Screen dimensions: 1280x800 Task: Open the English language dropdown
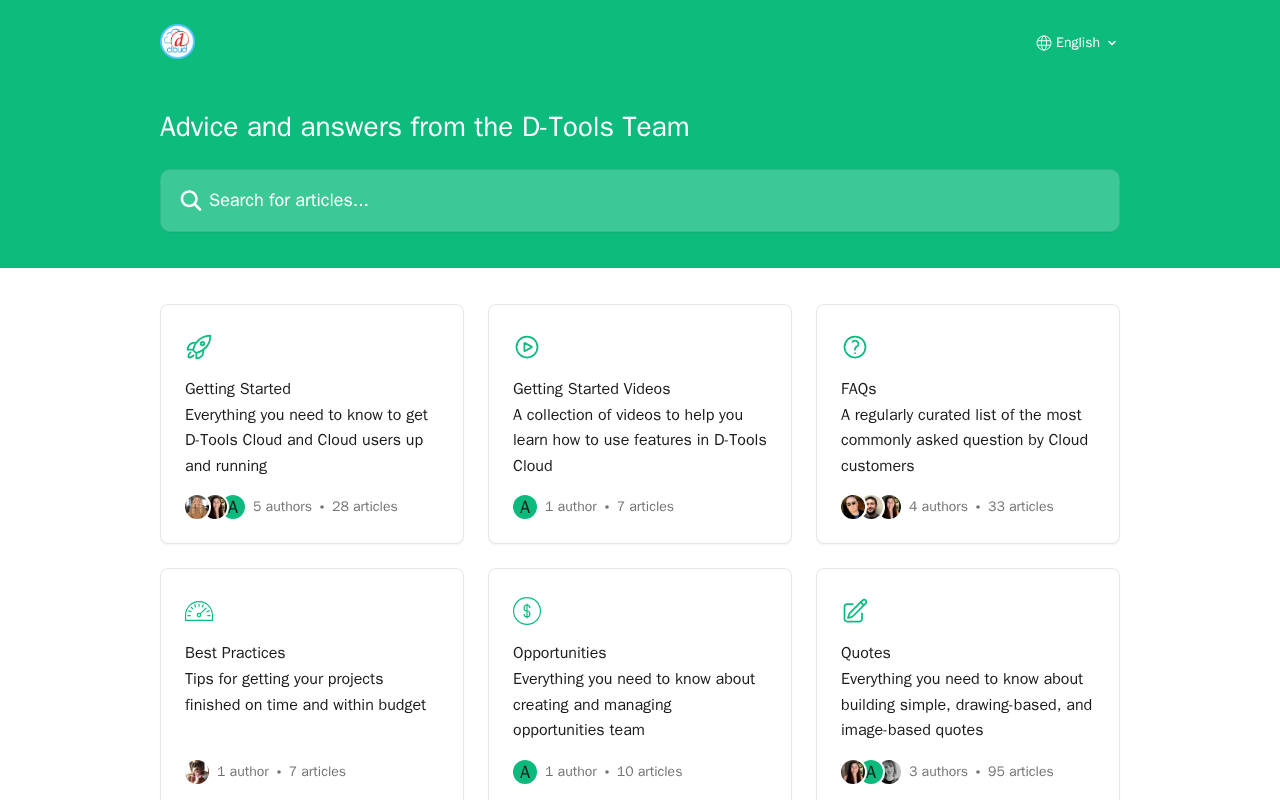coord(1077,43)
